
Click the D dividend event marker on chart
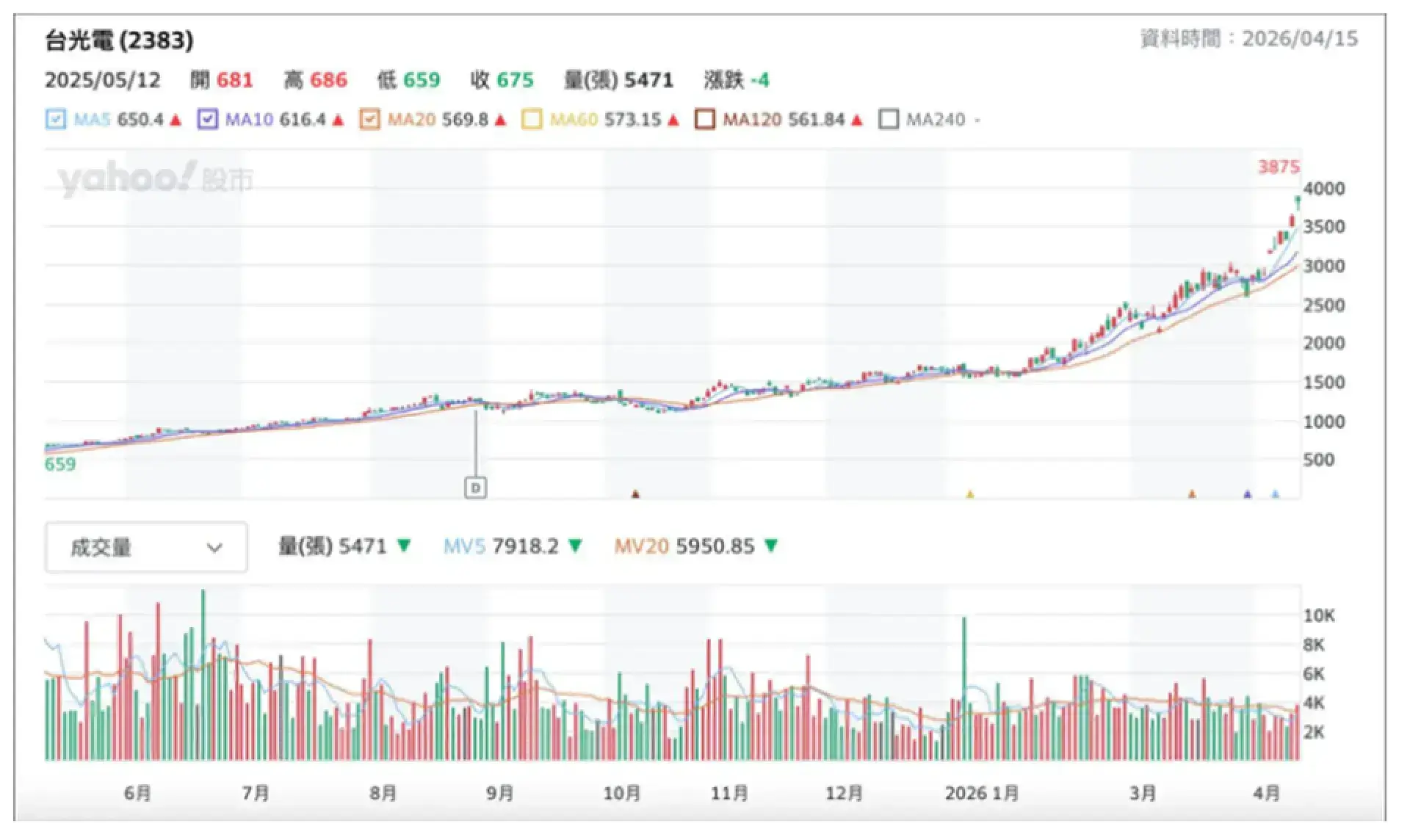[476, 487]
